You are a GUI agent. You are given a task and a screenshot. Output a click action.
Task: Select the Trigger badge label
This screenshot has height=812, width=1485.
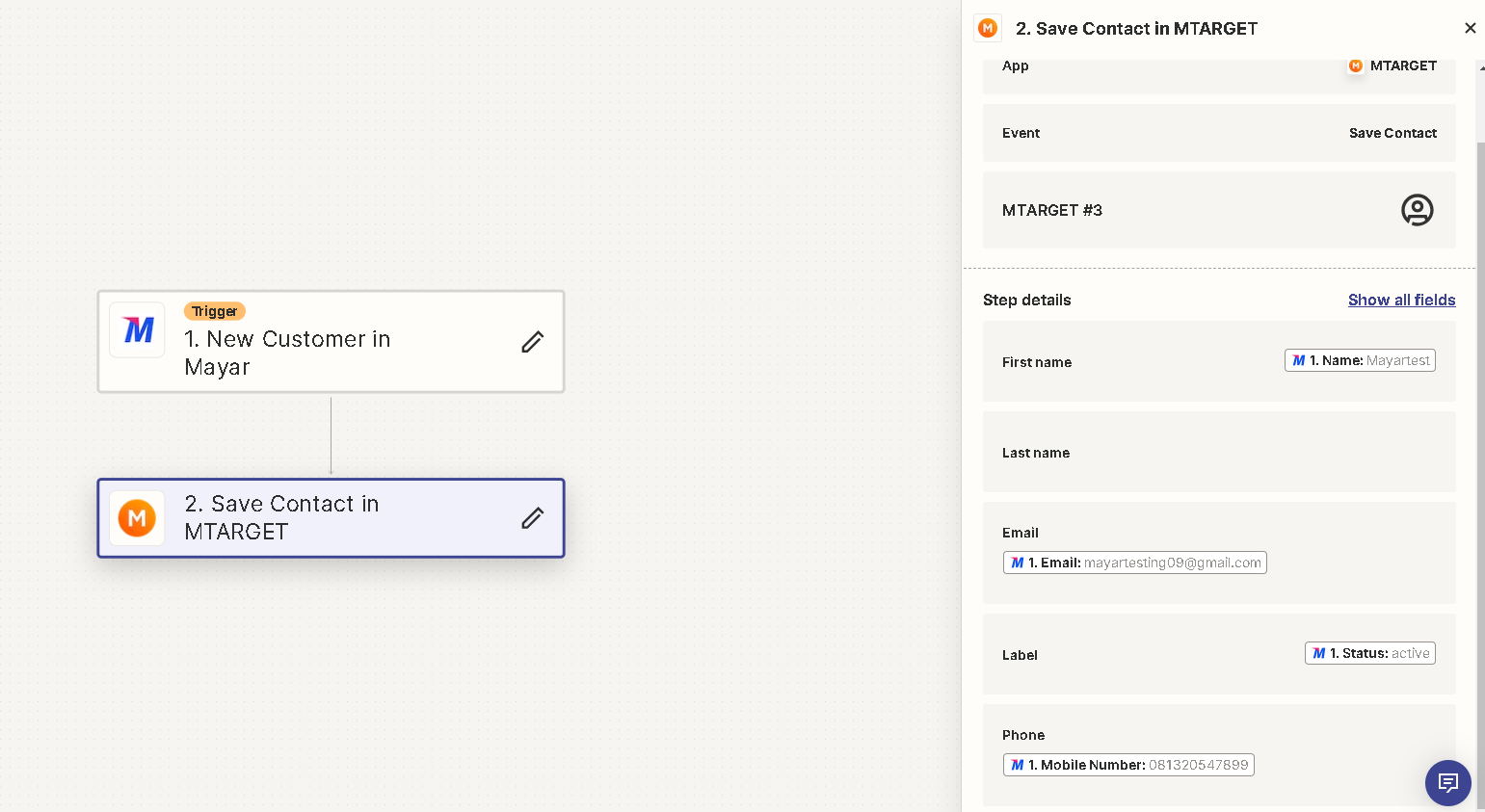point(214,311)
